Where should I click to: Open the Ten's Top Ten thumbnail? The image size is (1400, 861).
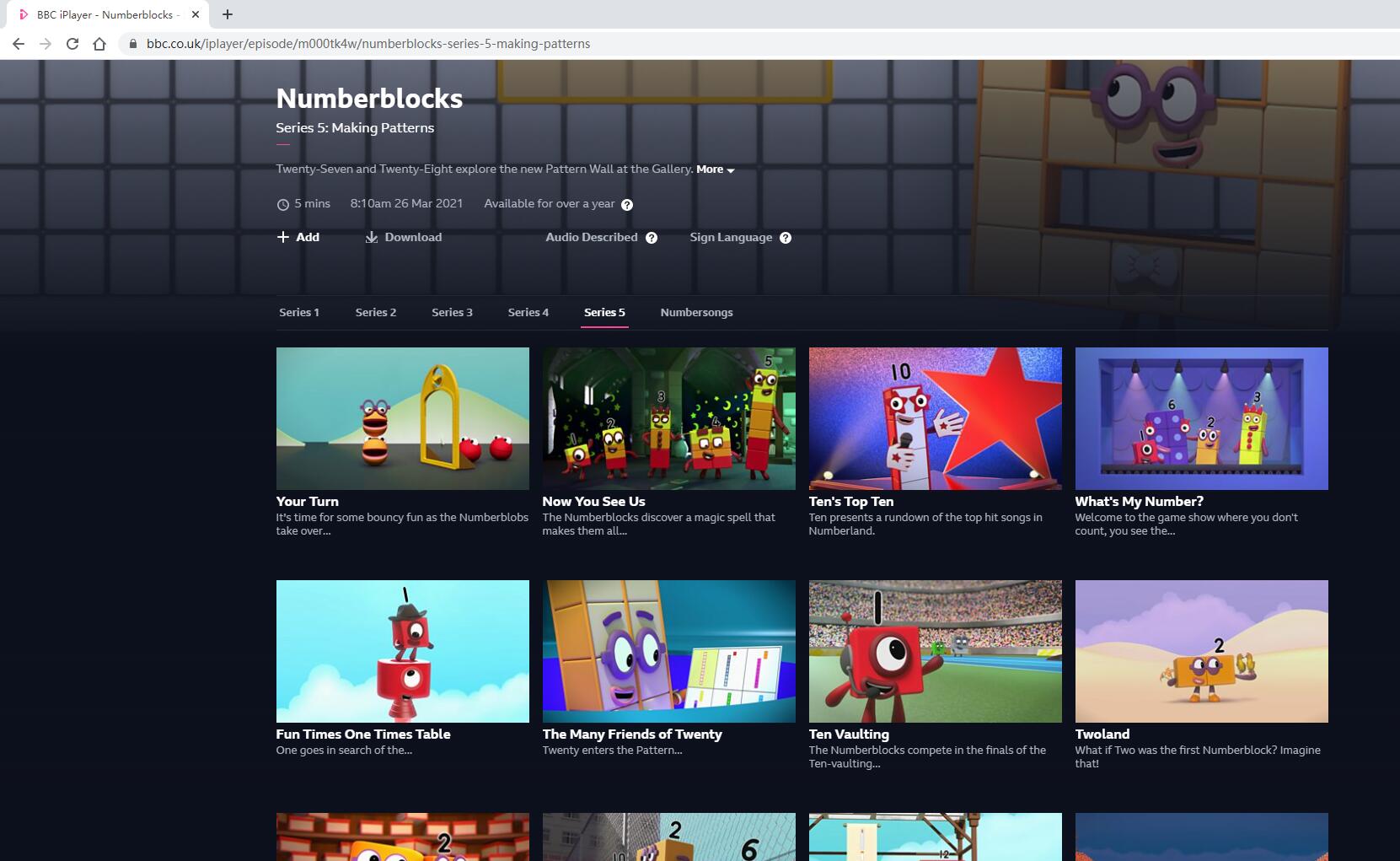[x=936, y=418]
